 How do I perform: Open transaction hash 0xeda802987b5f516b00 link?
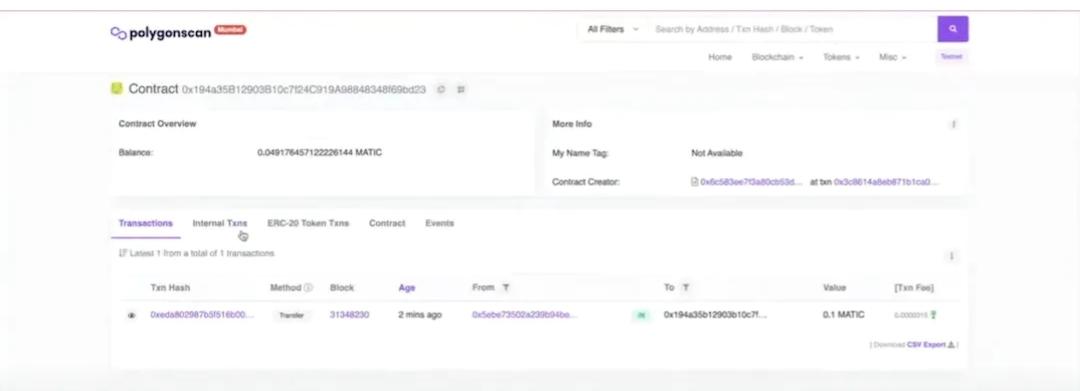pyautogui.click(x=202, y=315)
